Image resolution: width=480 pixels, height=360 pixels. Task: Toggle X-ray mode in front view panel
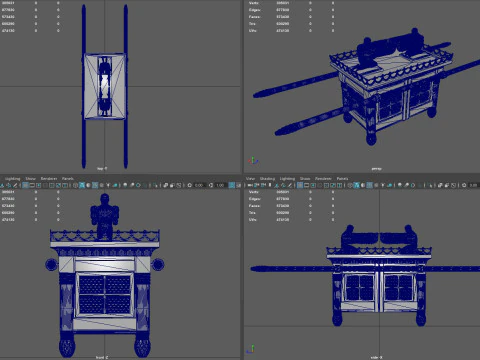[x=165, y=185]
